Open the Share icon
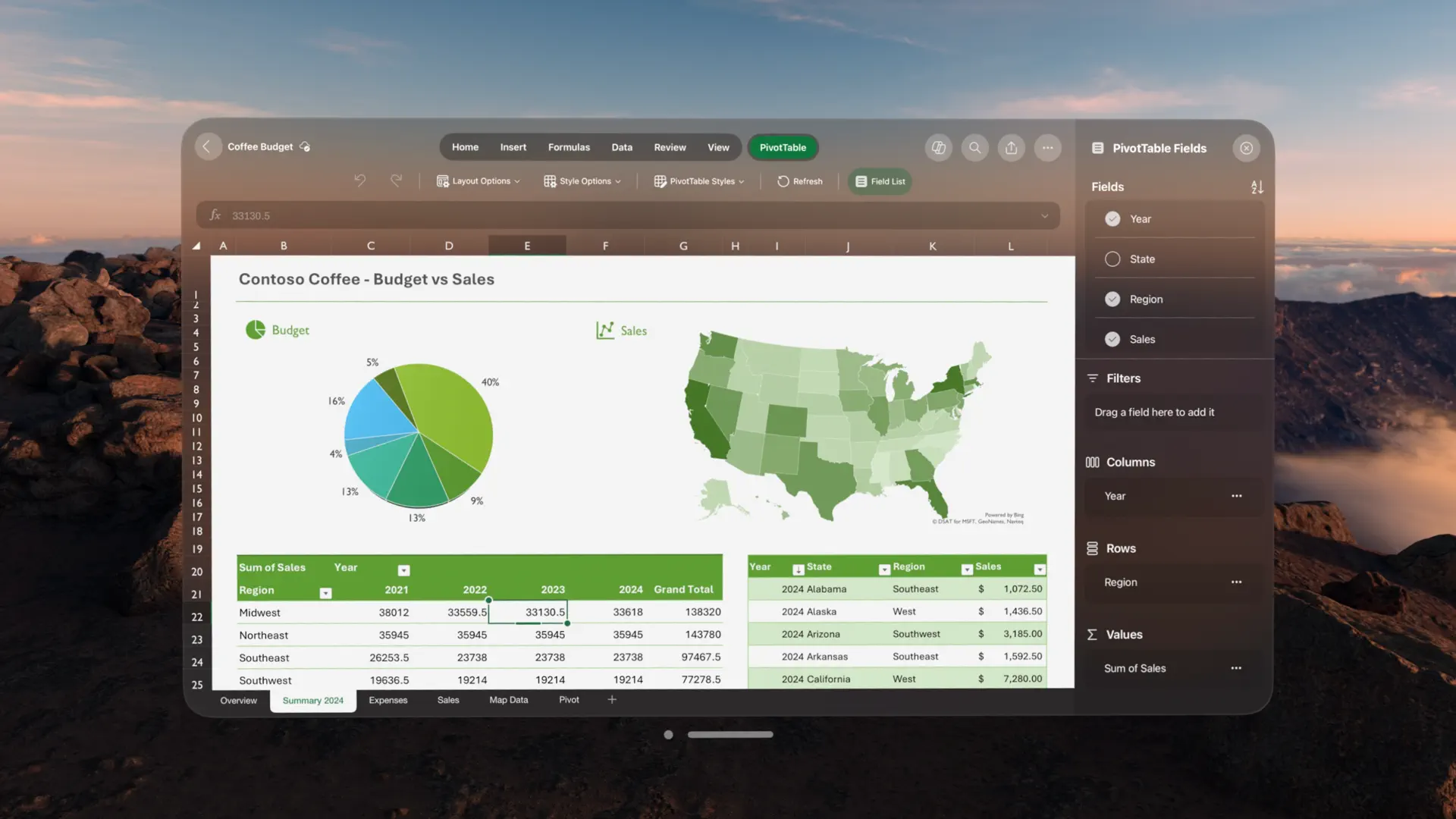 [1011, 148]
